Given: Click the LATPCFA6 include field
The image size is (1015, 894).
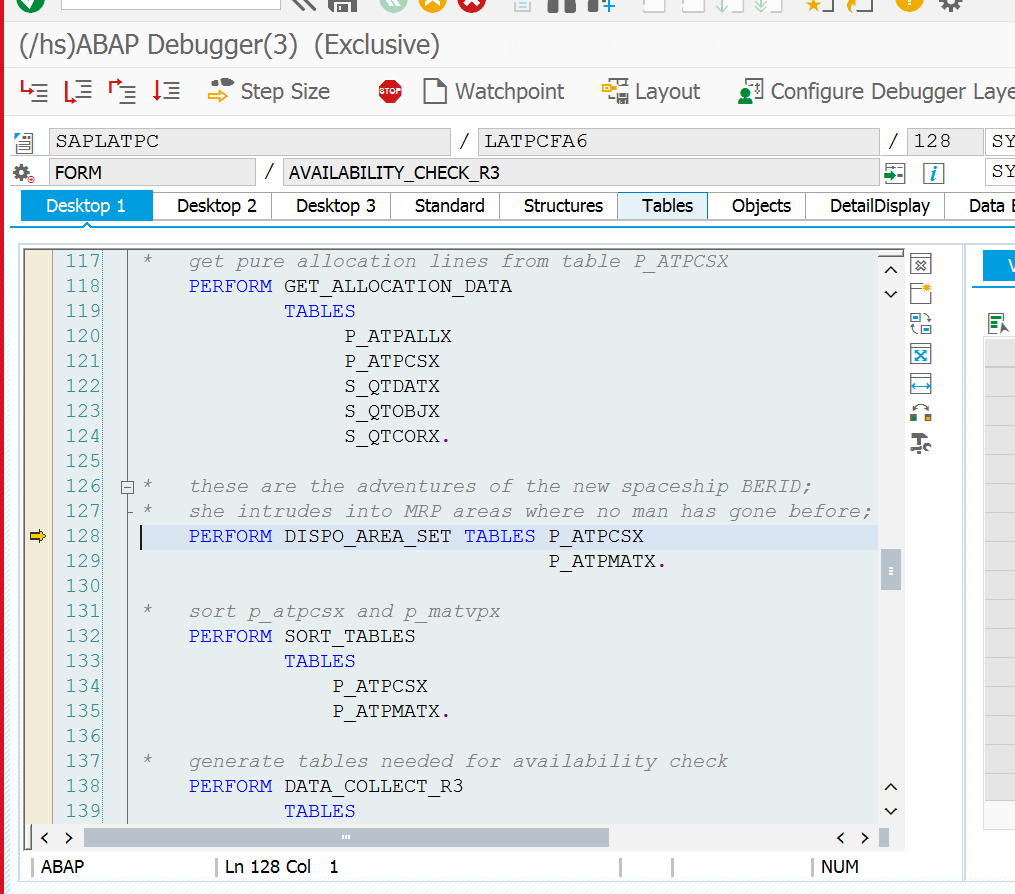Looking at the screenshot, I should (678, 141).
